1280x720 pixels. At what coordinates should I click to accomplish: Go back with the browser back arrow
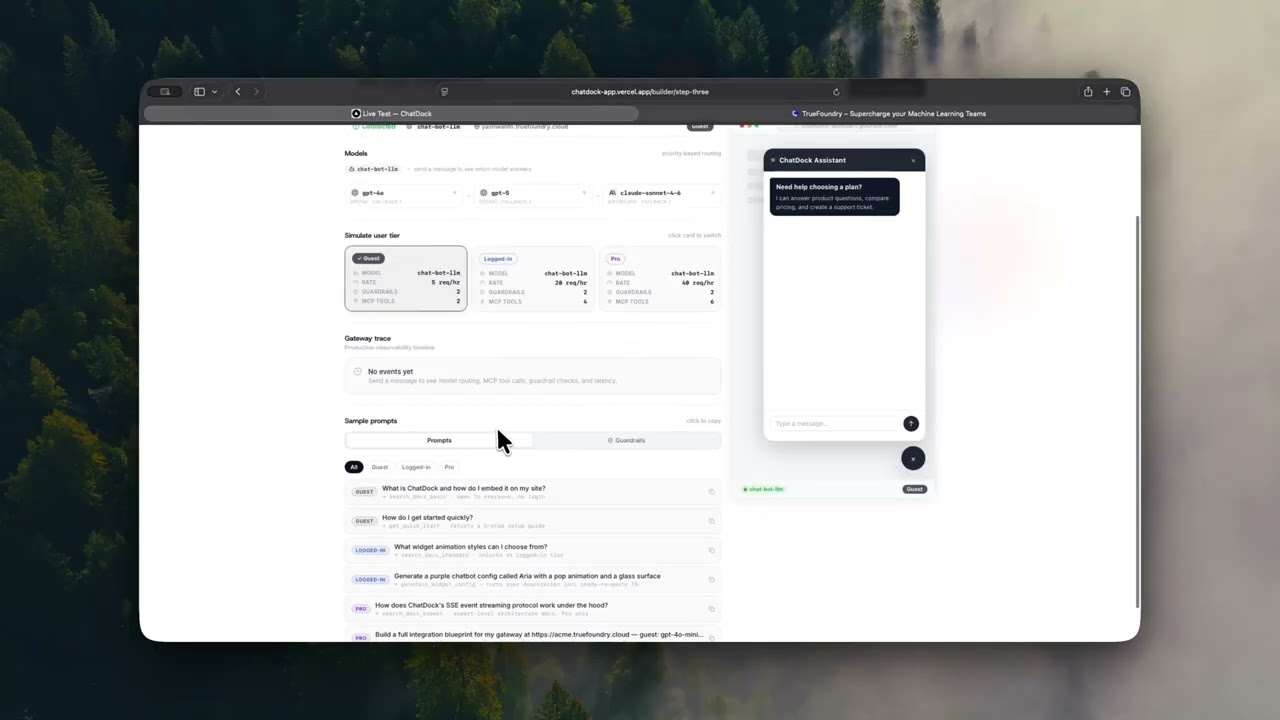click(x=238, y=92)
